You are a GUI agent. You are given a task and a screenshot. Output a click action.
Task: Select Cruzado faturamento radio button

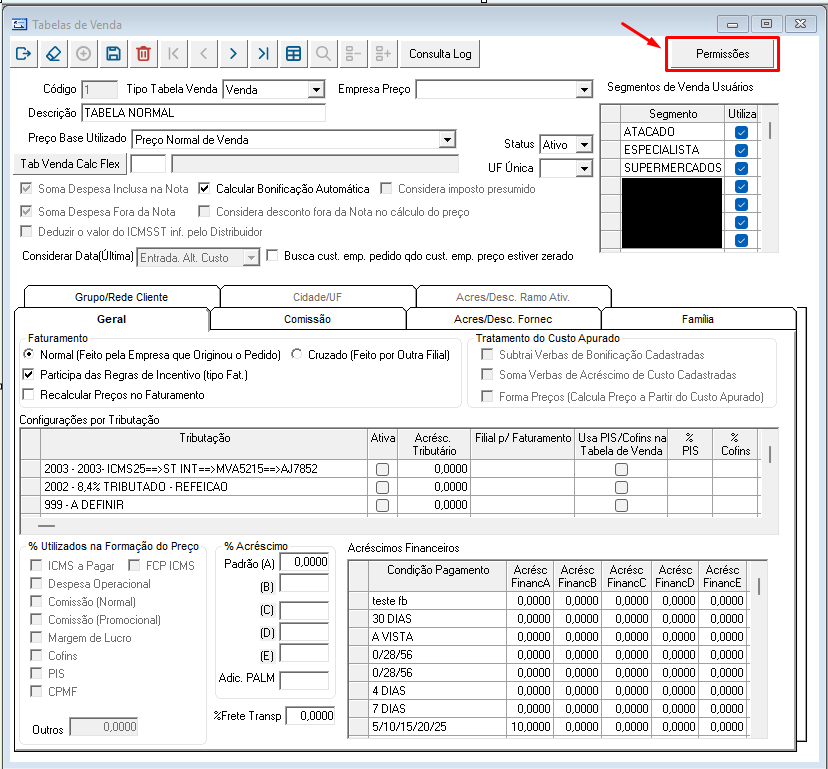tap(297, 354)
